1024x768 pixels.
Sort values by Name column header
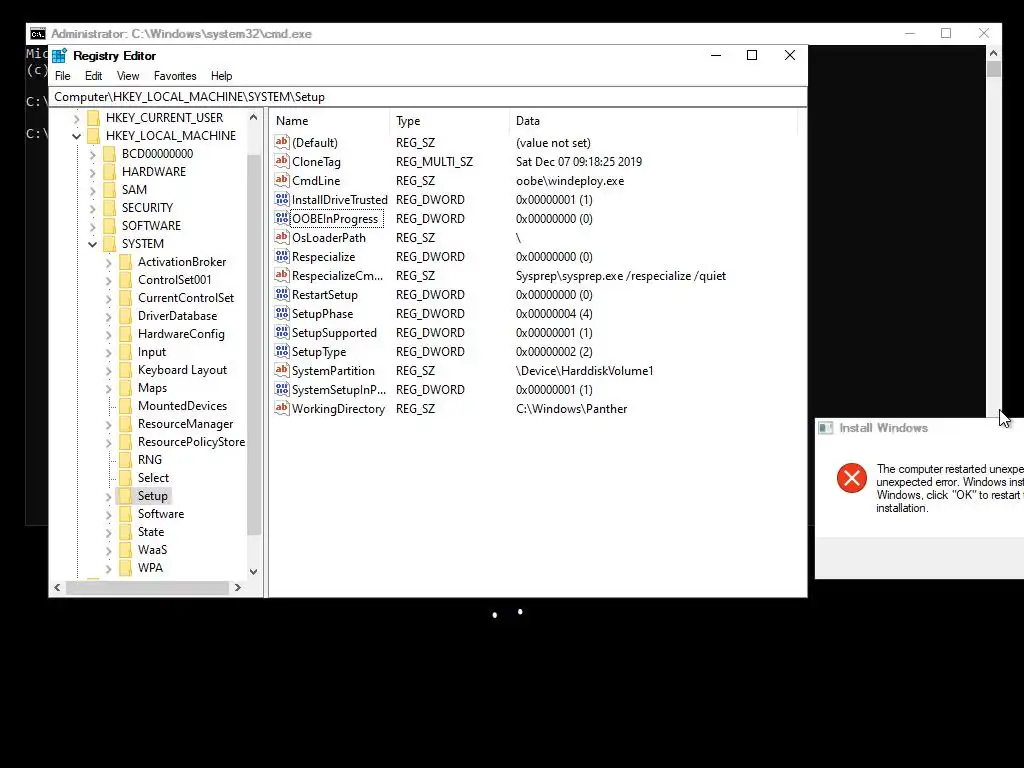click(330, 121)
